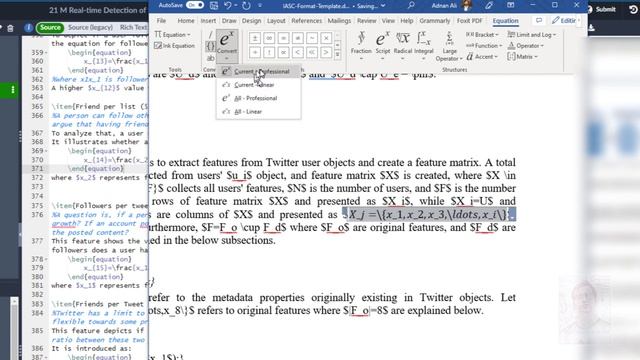
Task: Open the Draw tab
Action: (229, 20)
